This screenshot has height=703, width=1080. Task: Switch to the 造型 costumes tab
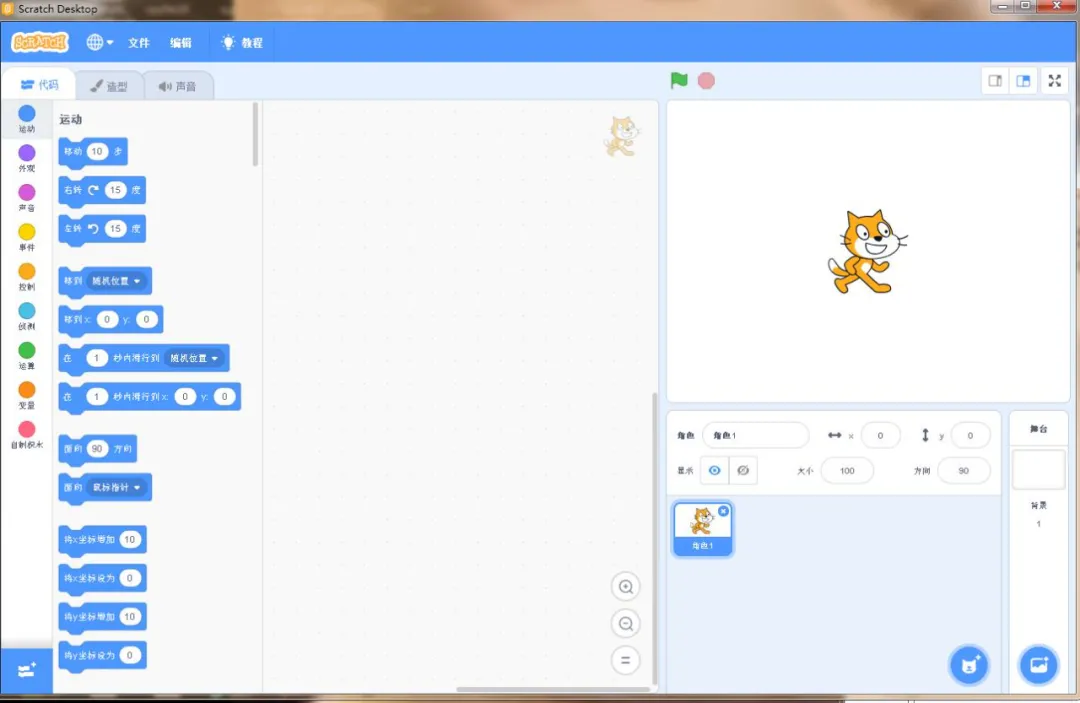pyautogui.click(x=109, y=86)
